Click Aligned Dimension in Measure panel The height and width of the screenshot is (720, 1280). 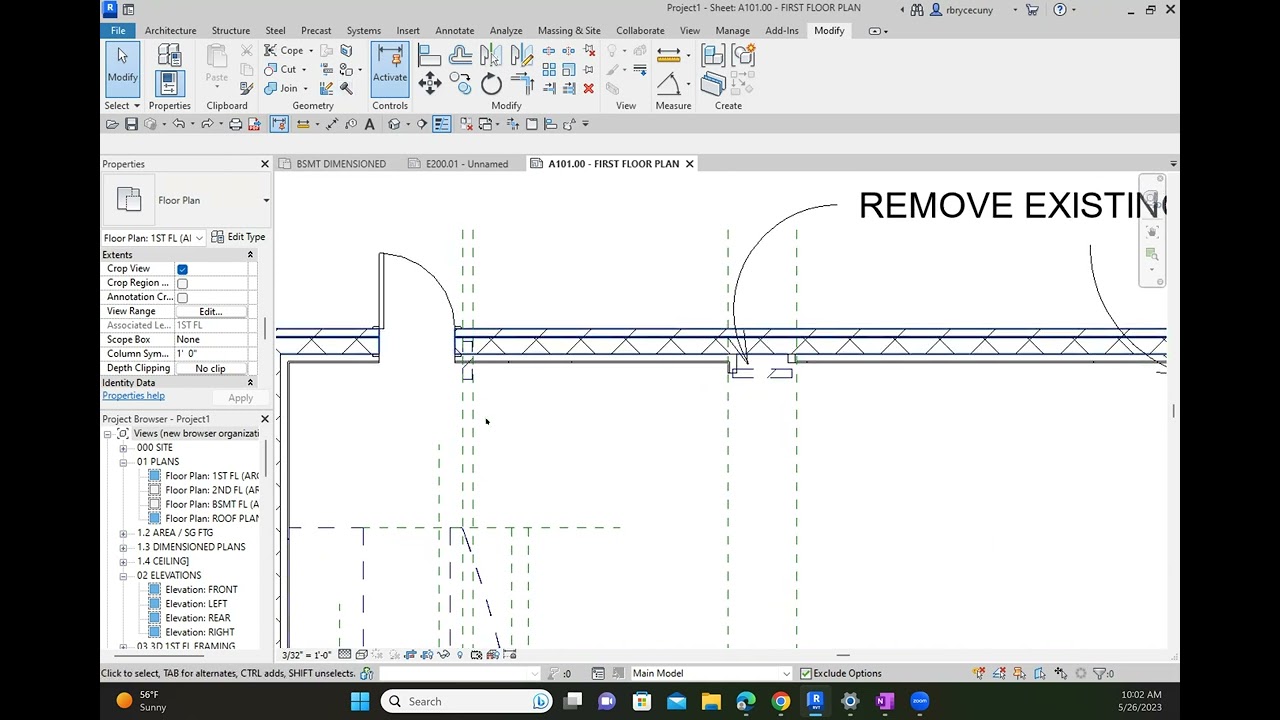[x=669, y=56]
